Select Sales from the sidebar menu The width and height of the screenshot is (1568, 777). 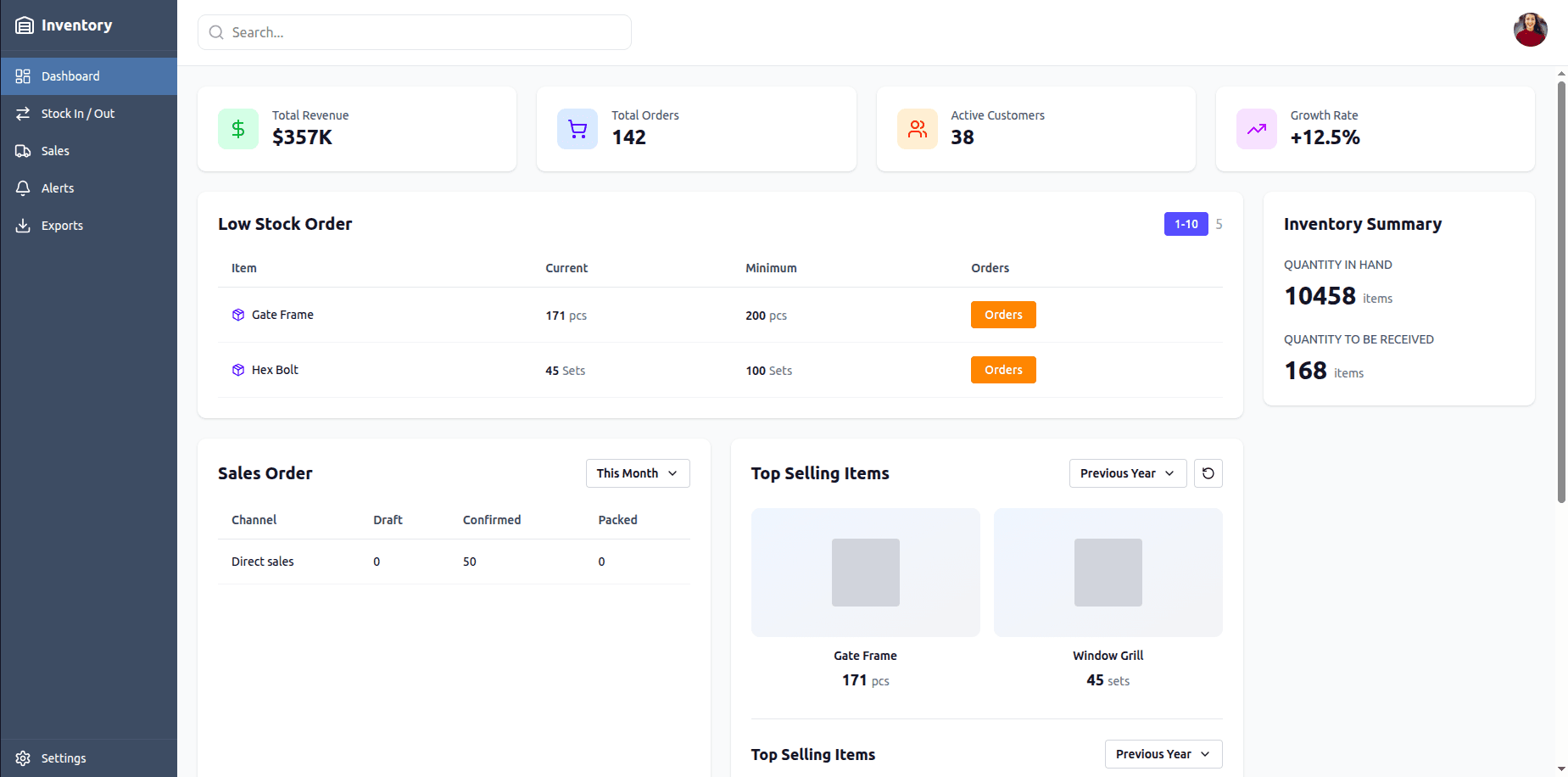(55, 150)
